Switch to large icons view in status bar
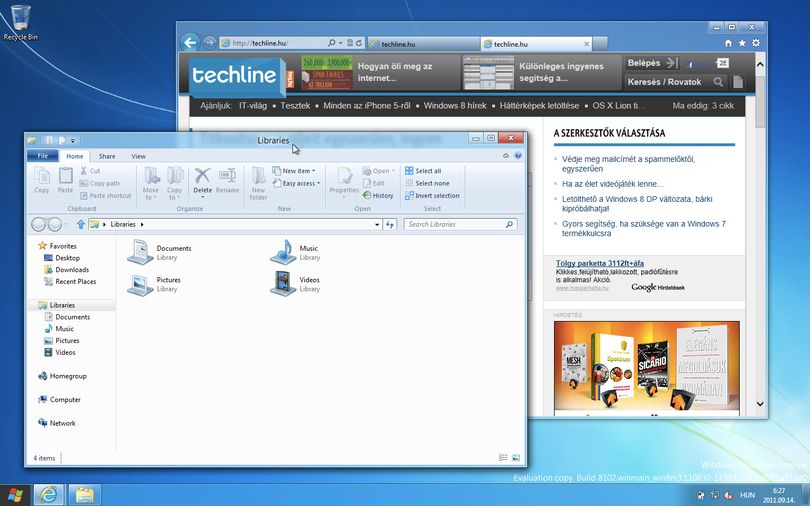The height and width of the screenshot is (506, 810). click(x=516, y=457)
